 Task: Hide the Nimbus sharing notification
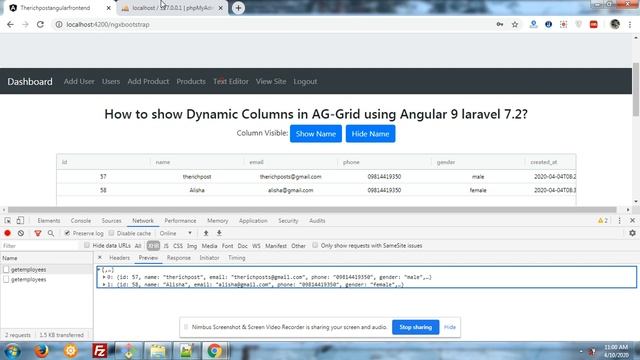[450, 327]
